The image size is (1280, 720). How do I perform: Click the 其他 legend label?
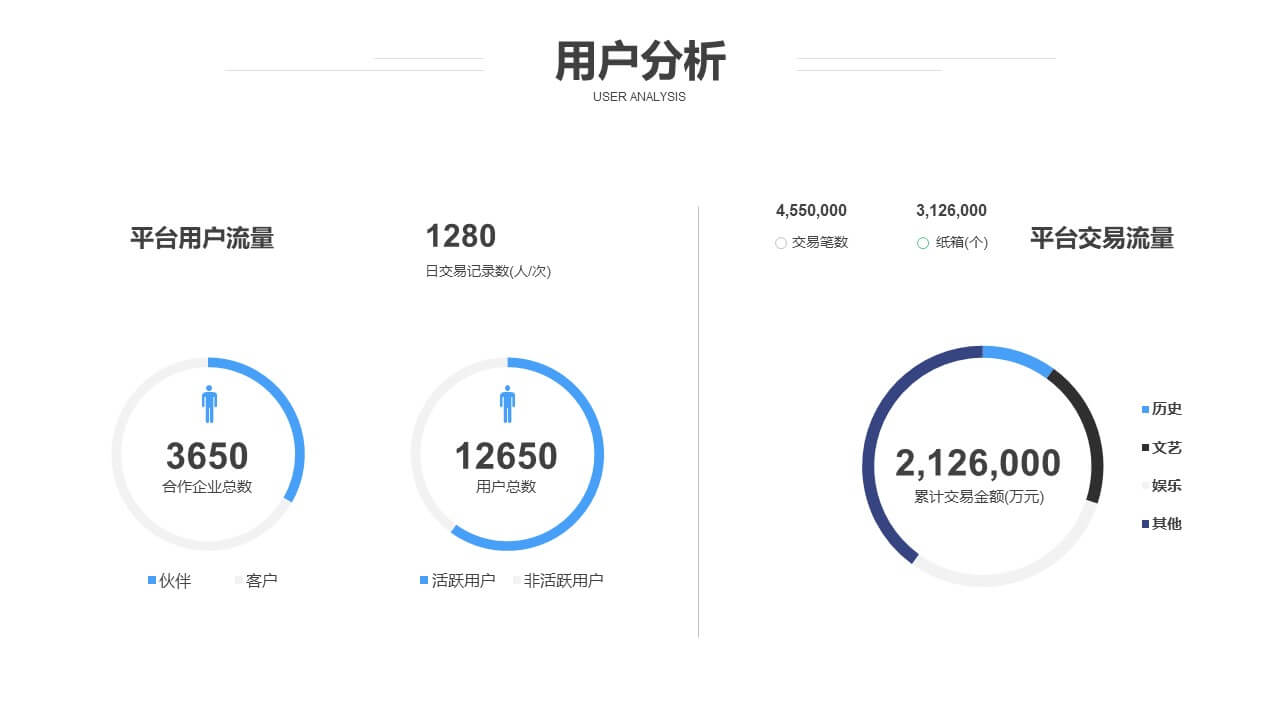1167,524
